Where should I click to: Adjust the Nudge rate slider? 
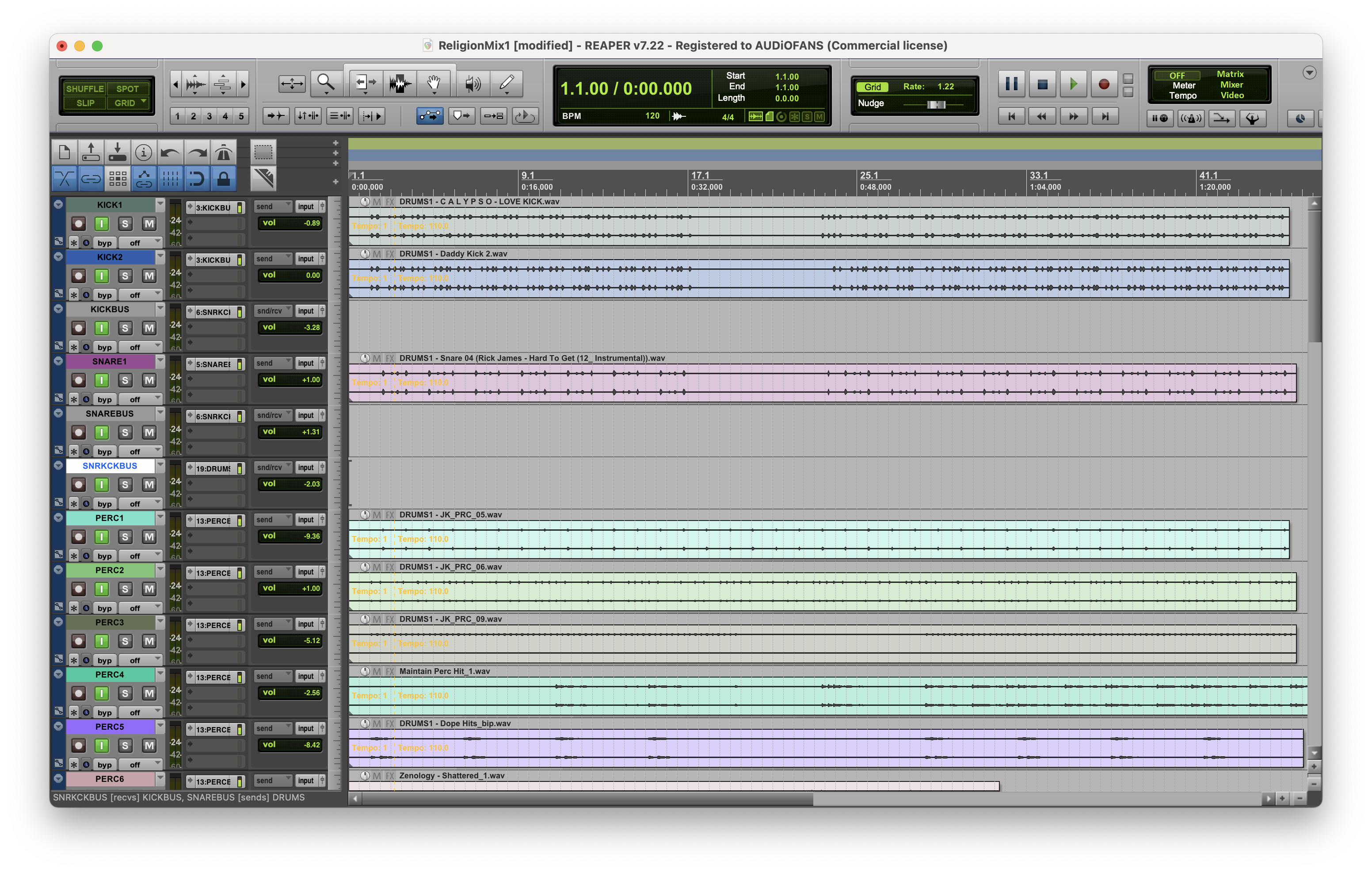(x=936, y=104)
